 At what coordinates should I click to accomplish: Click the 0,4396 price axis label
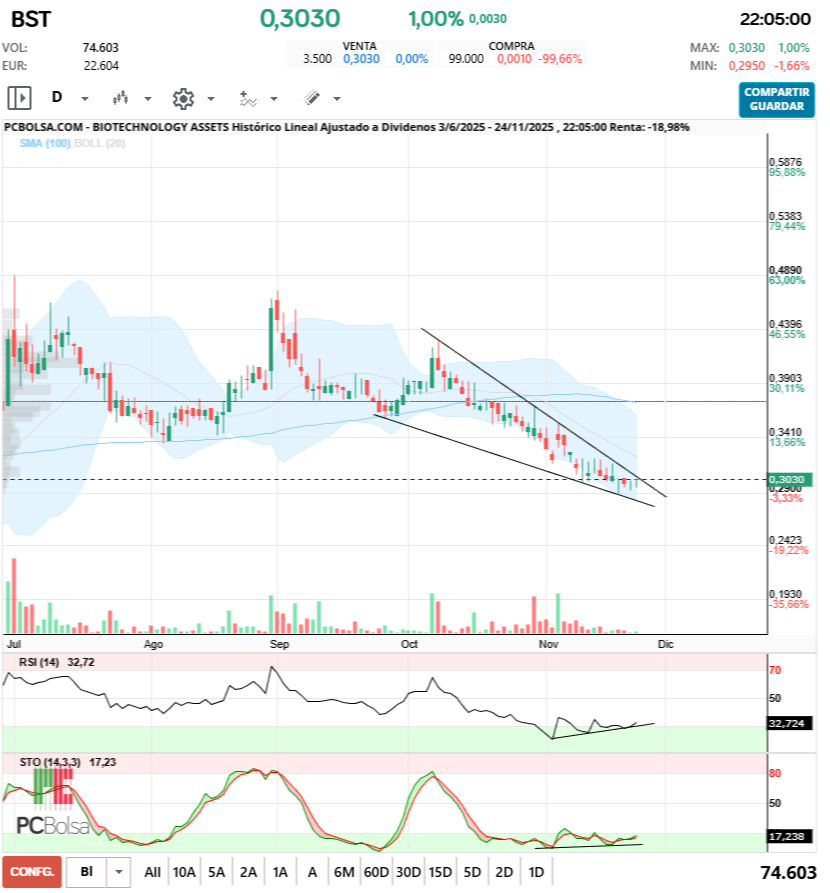[785, 324]
